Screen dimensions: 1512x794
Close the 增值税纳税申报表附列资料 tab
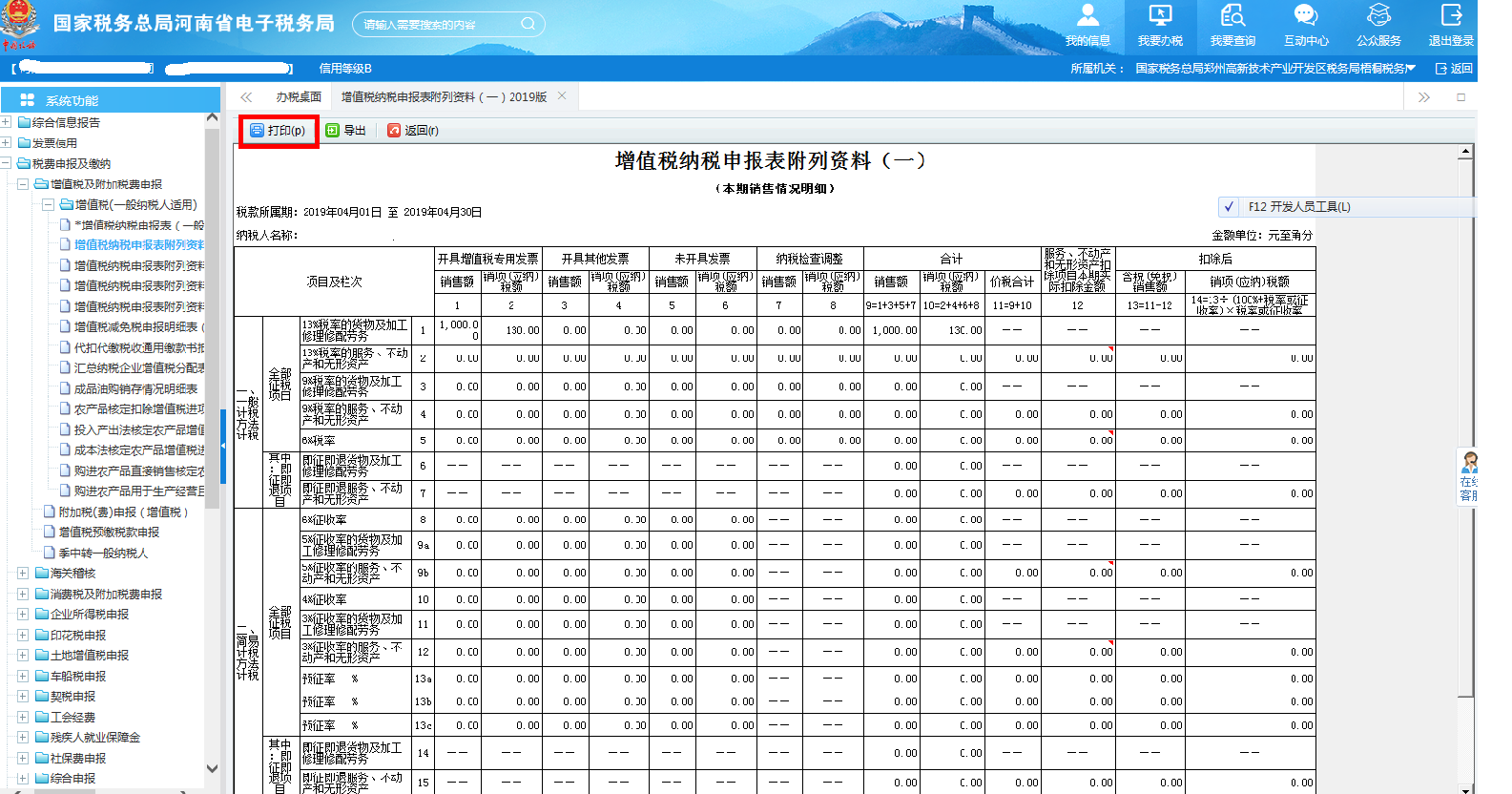point(562,96)
